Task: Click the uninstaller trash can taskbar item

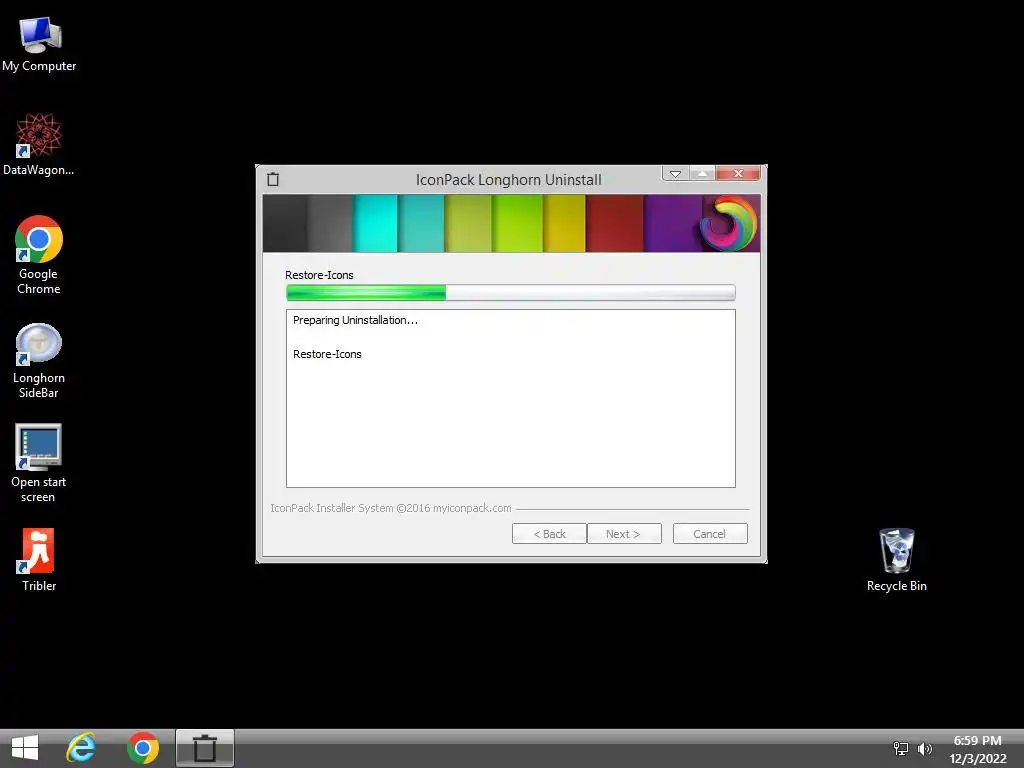Action: 204,748
